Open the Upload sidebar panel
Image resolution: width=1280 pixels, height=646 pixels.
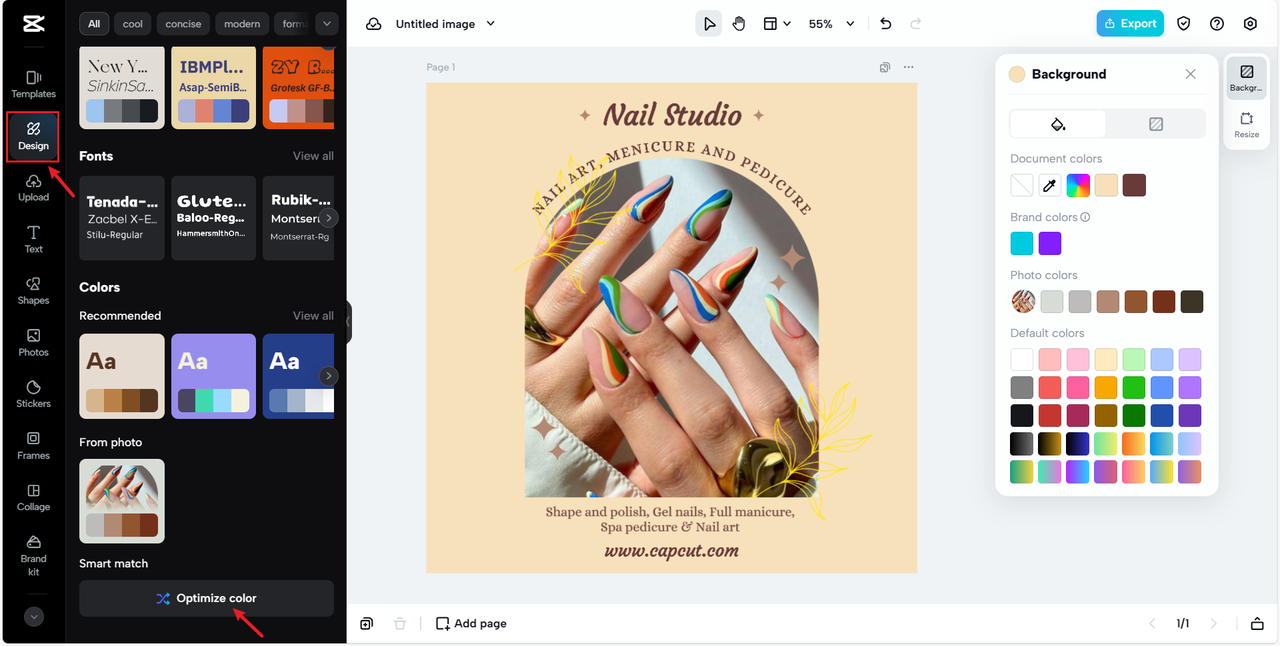coord(33,187)
